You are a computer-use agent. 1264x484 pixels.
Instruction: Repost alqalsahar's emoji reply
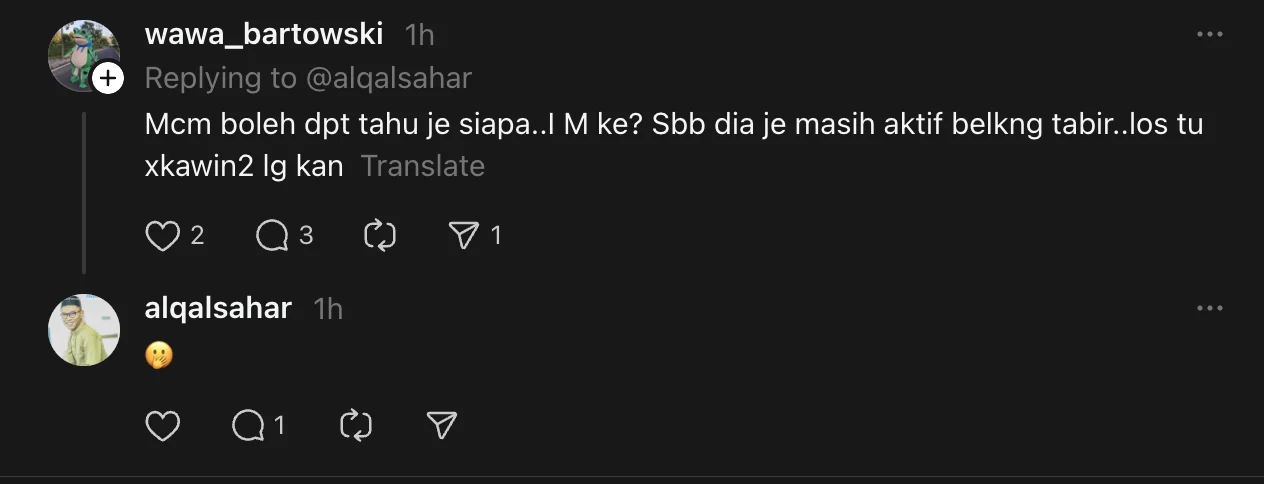(356, 426)
